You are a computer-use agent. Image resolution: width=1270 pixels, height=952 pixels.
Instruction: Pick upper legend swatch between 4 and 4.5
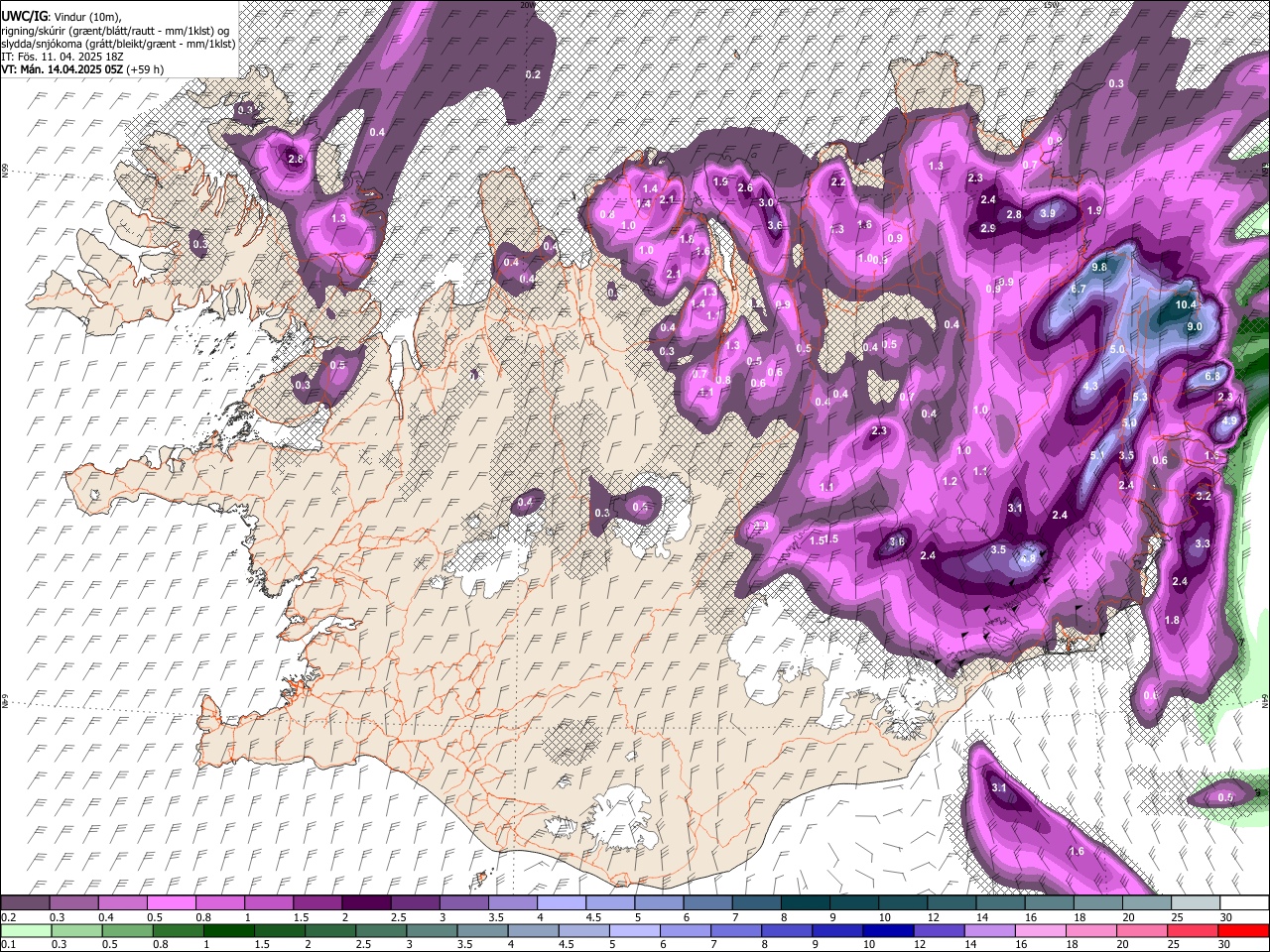click(562, 902)
